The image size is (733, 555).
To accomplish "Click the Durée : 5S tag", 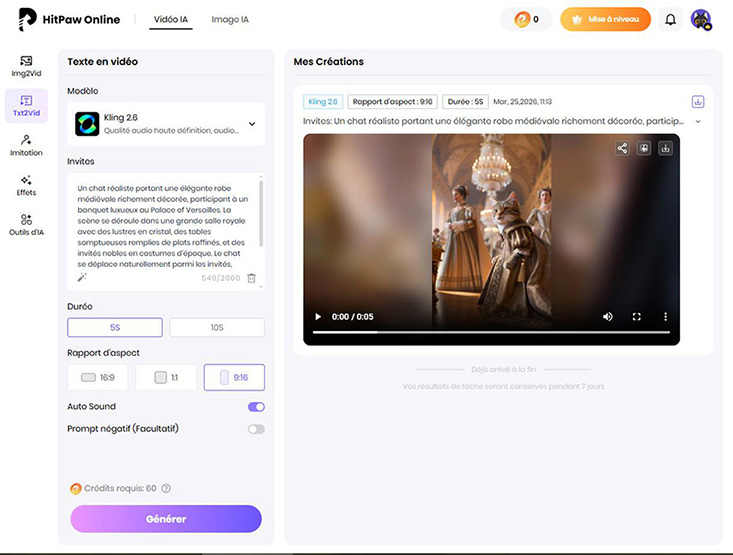I will point(465,101).
